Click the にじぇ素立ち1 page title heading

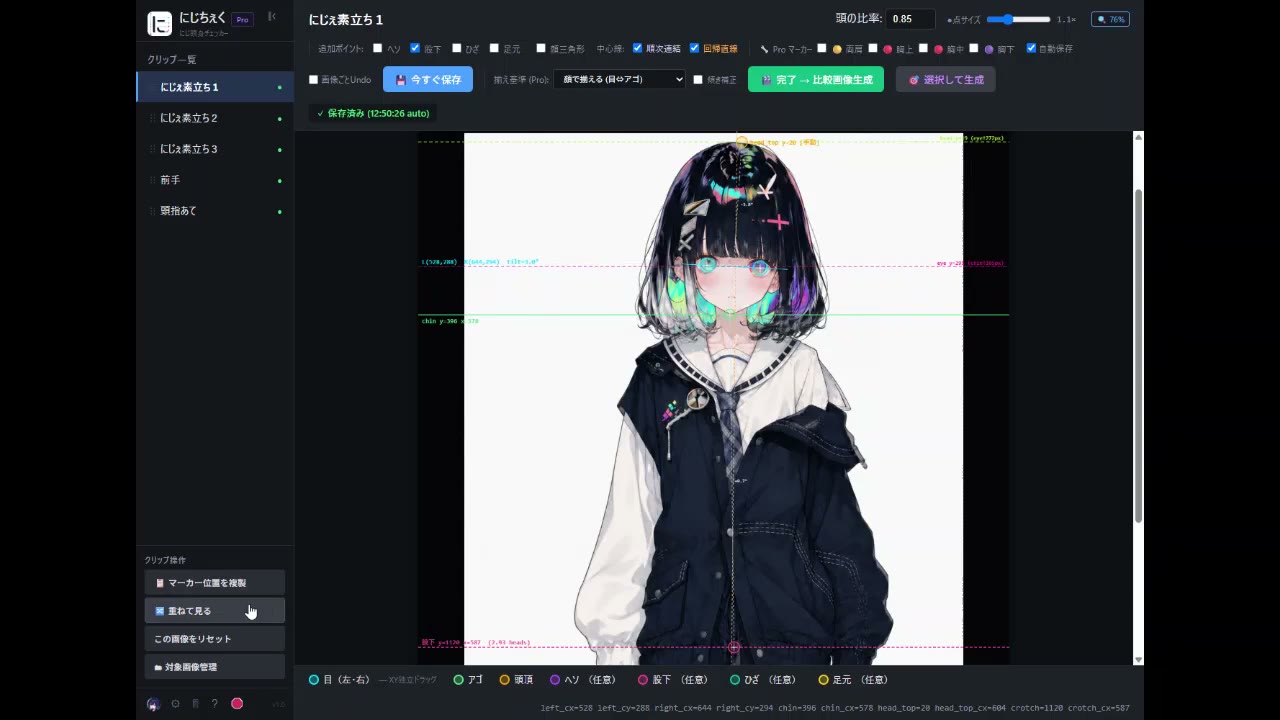point(346,19)
